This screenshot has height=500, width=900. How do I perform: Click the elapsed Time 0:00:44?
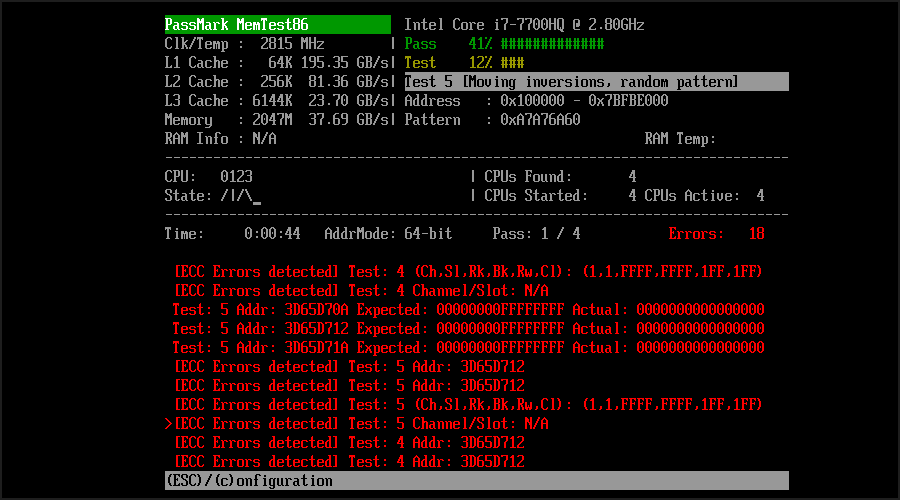(272, 233)
